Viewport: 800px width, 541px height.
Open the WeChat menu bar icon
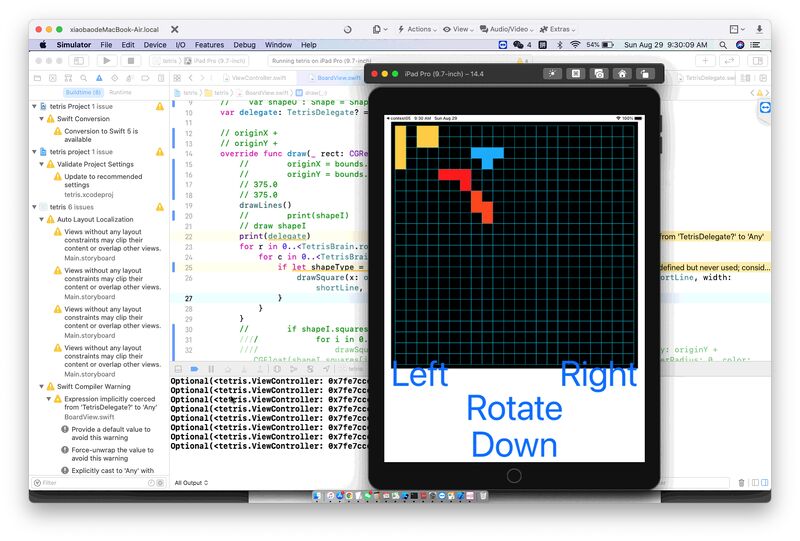(518, 45)
